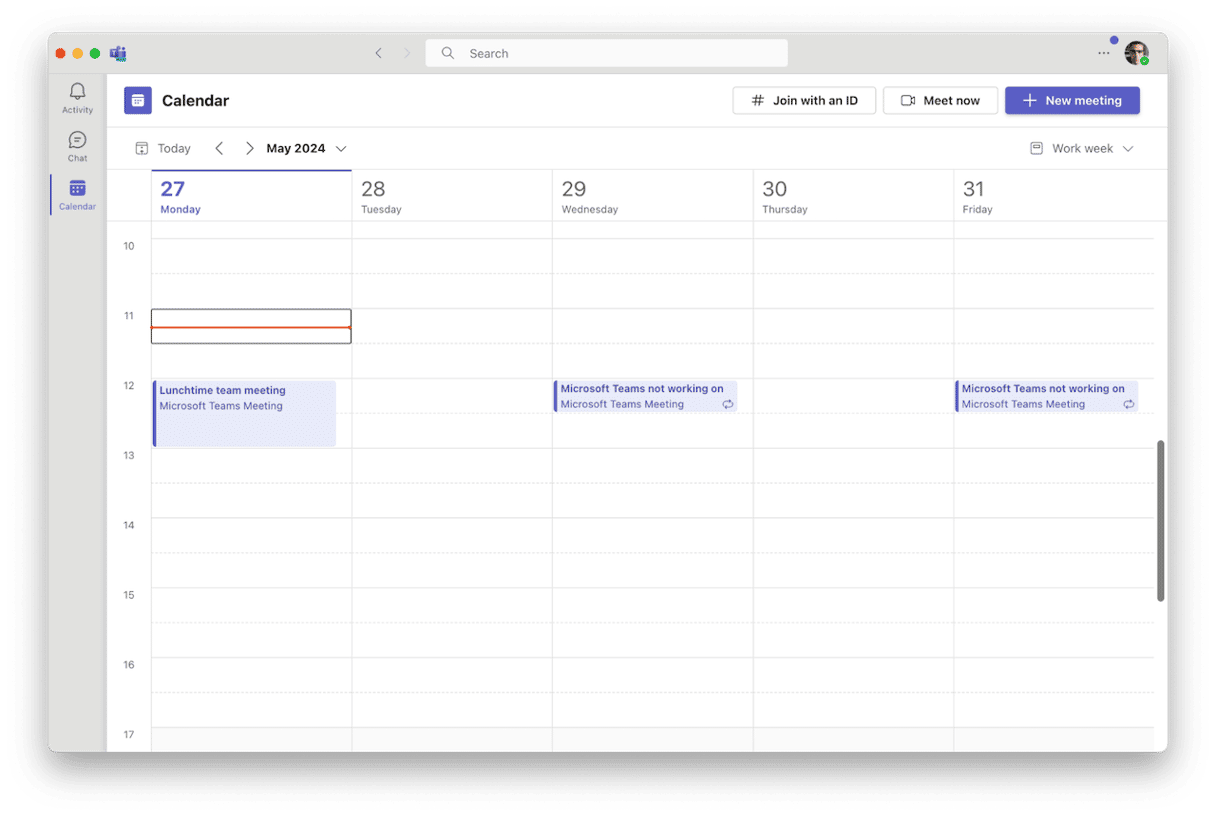Screen dimensions: 1216x817
Task: Open the Work week view dropdown
Action: tap(1082, 148)
